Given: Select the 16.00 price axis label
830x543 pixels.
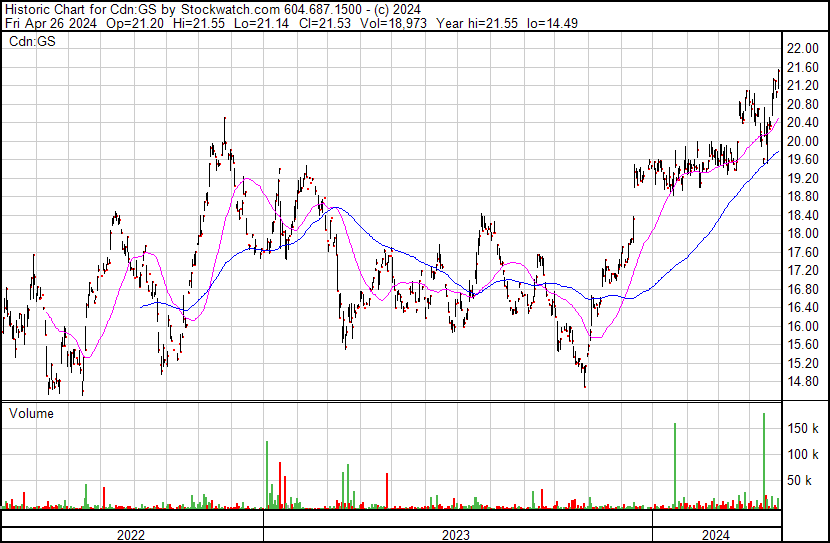Looking at the screenshot, I should point(802,327).
